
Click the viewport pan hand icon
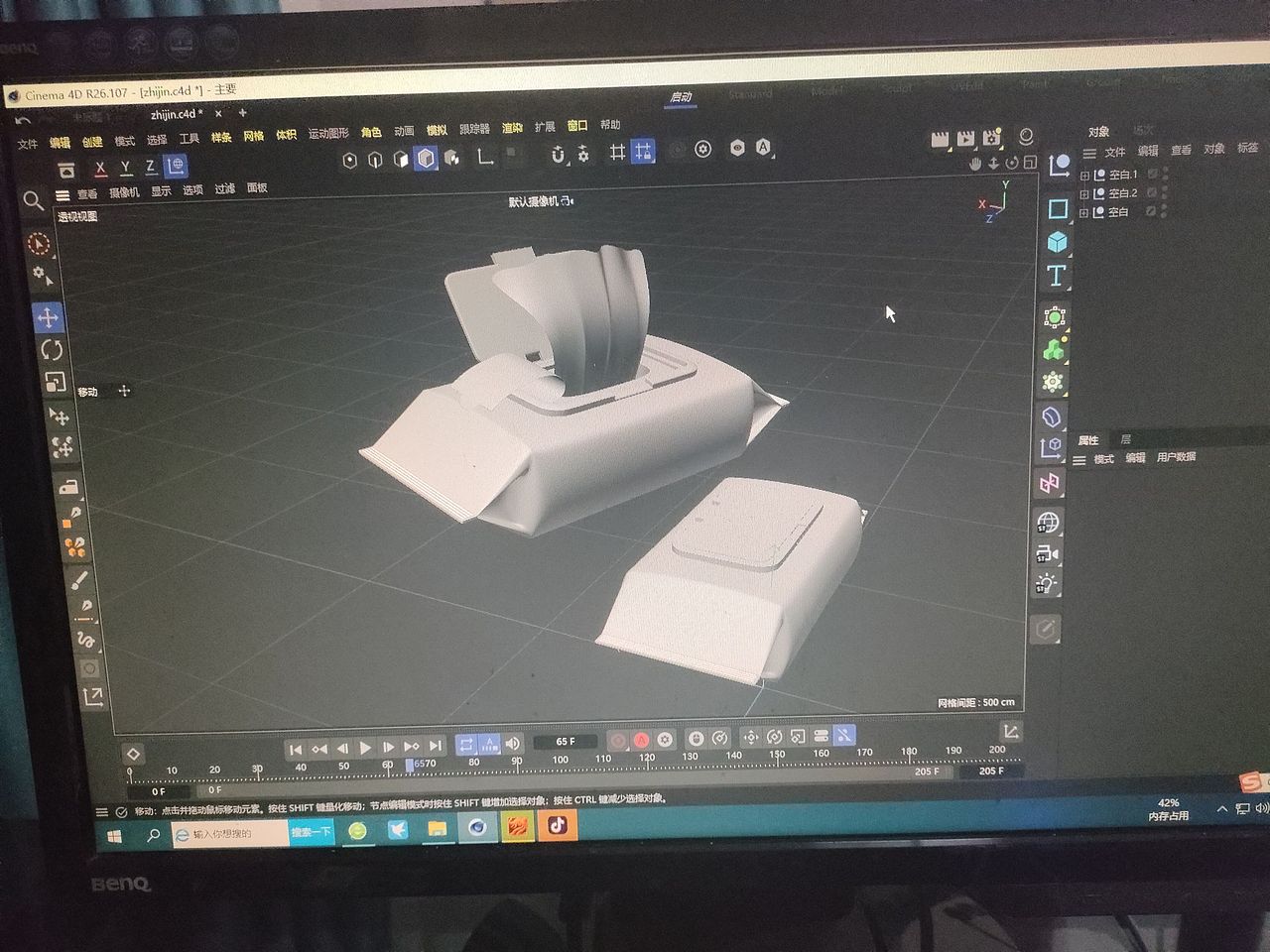coord(976,163)
